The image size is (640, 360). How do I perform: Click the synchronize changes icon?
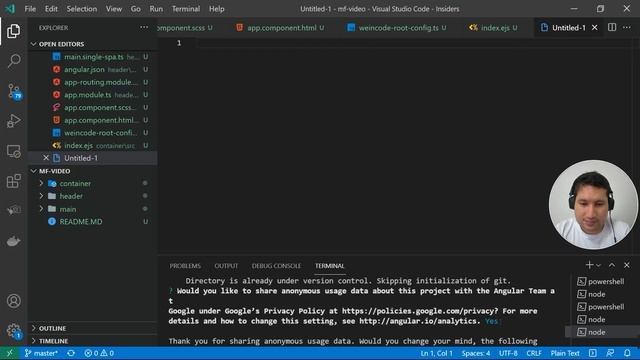(71, 353)
